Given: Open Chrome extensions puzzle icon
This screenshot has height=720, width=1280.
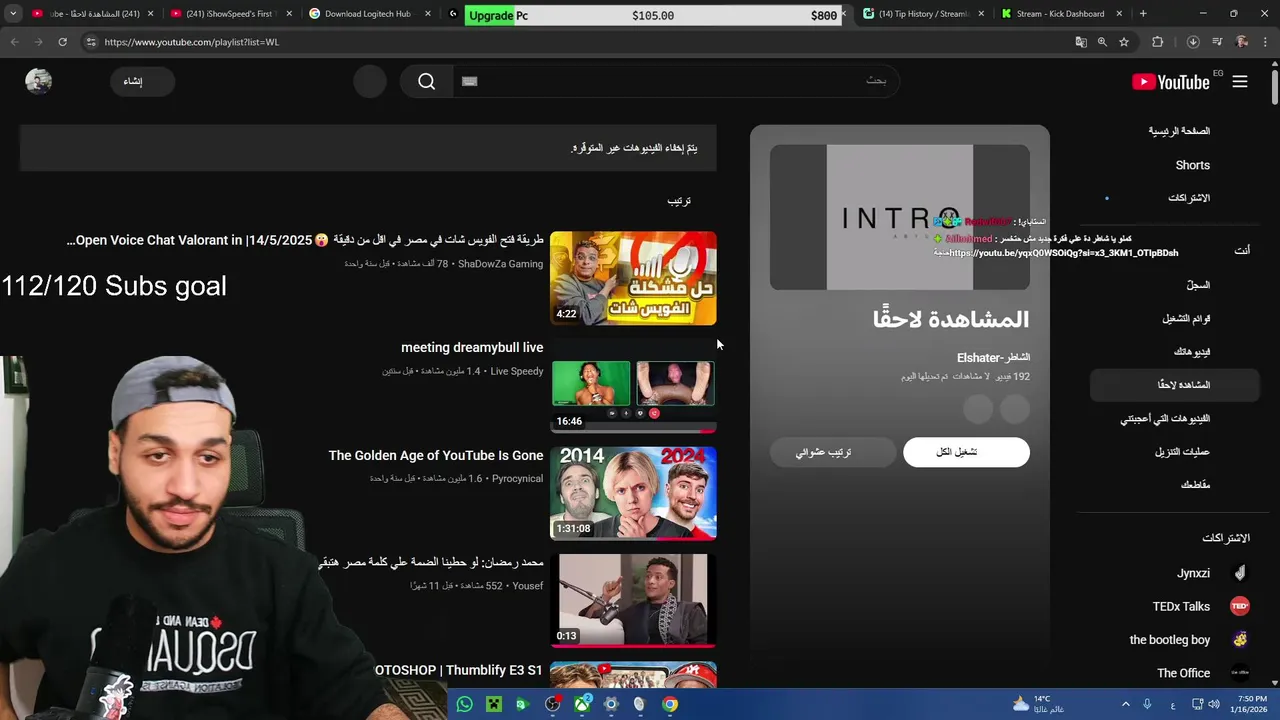Looking at the screenshot, I should coord(1158,42).
